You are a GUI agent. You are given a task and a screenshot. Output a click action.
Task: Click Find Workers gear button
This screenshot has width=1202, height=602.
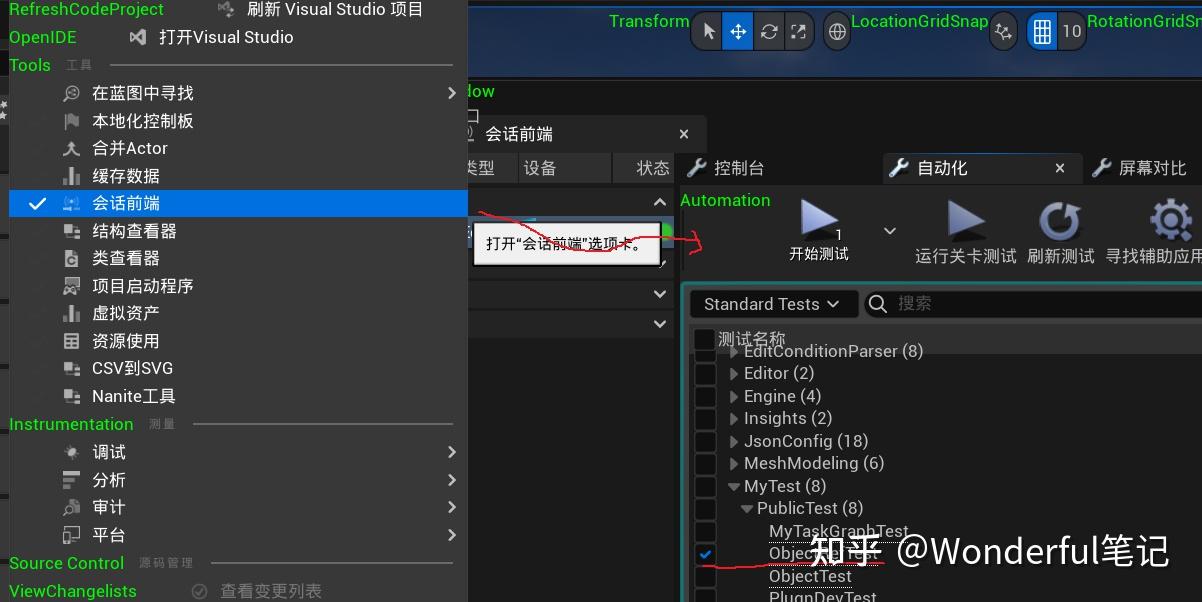point(1154,231)
